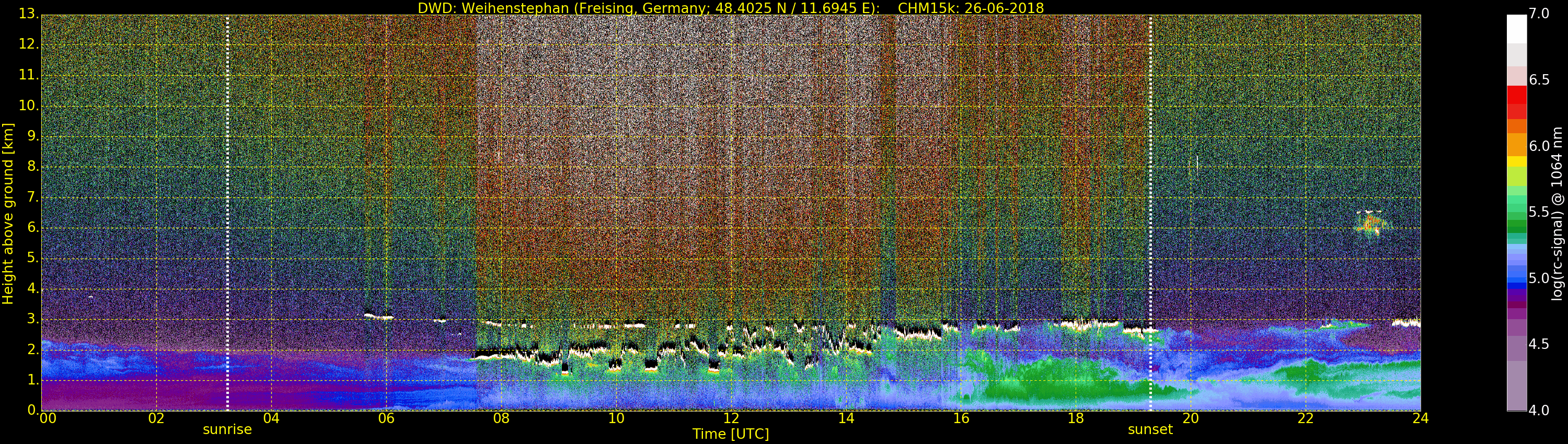Click the 4 km tick on the height axis
1568x444 pixels.
[x=33, y=288]
